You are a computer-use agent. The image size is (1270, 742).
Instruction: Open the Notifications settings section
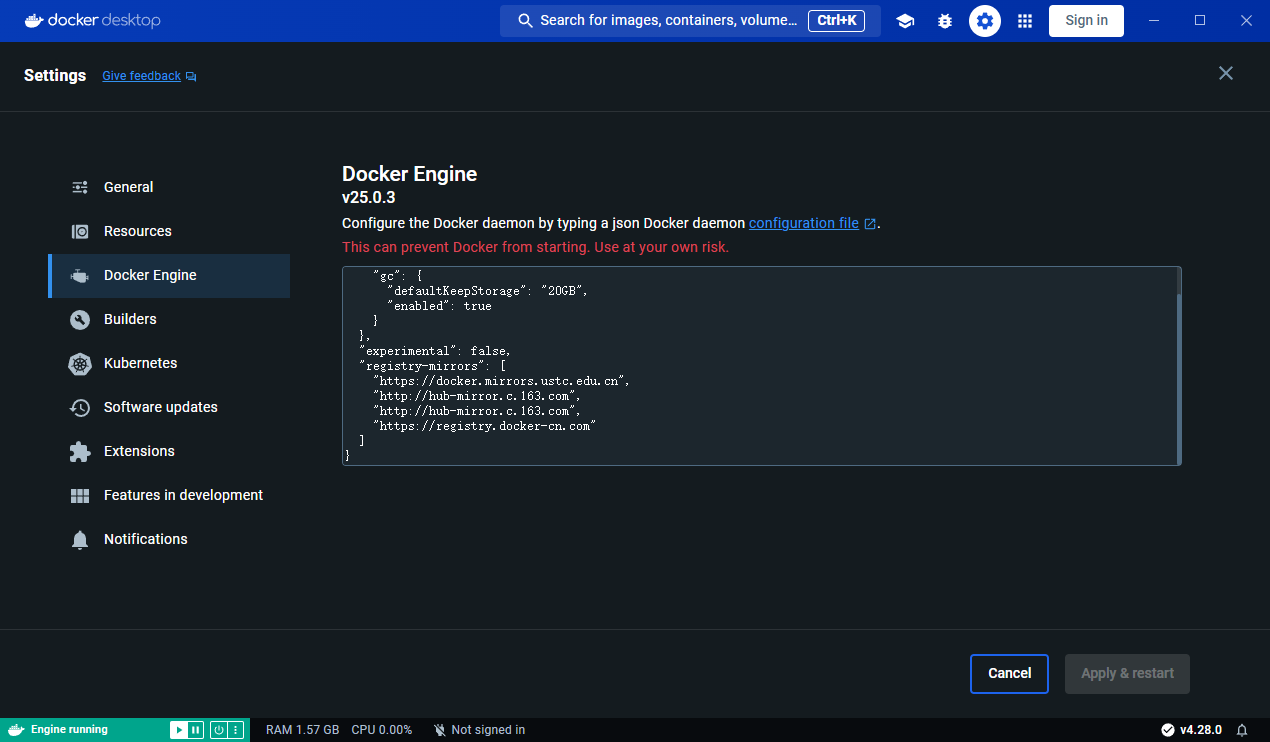(169, 539)
